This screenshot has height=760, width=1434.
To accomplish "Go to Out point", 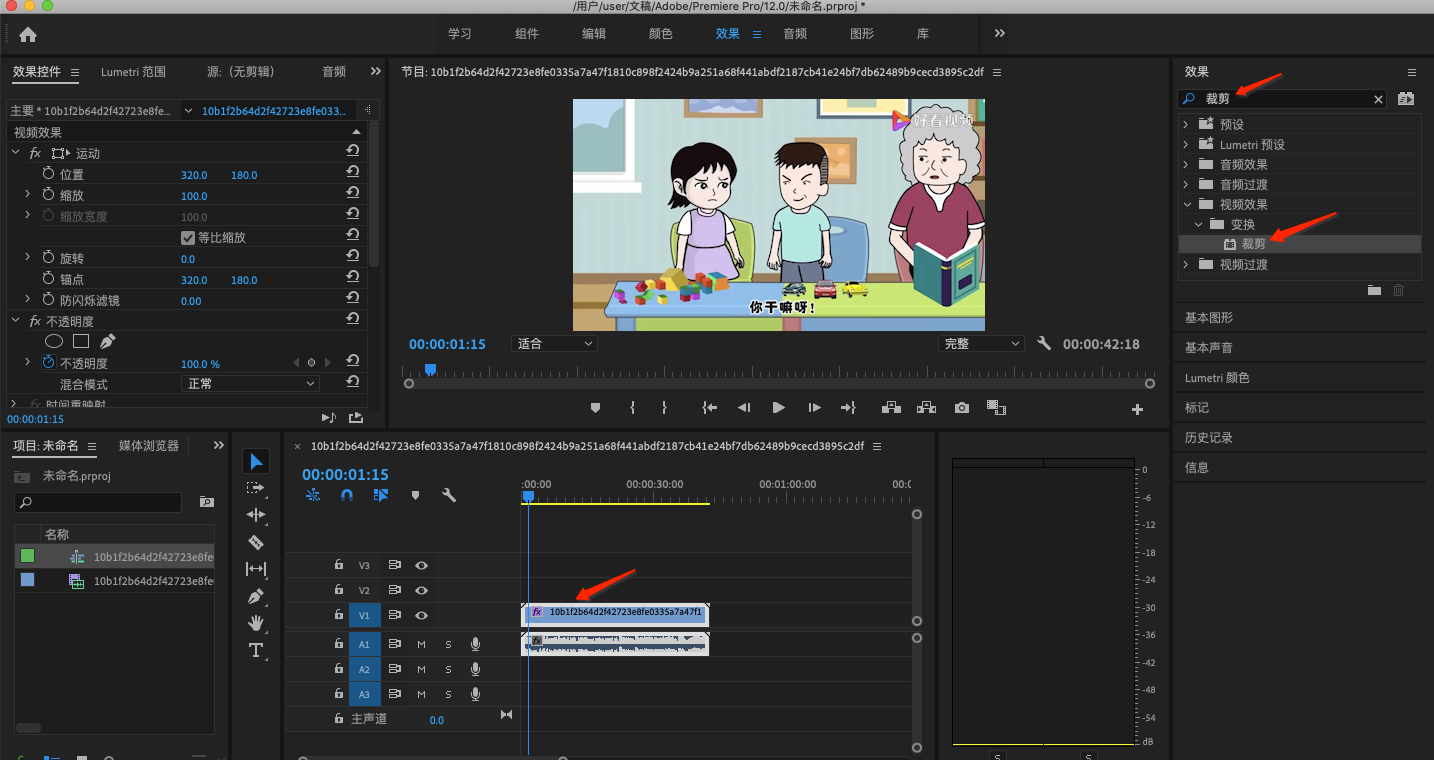I will point(848,408).
